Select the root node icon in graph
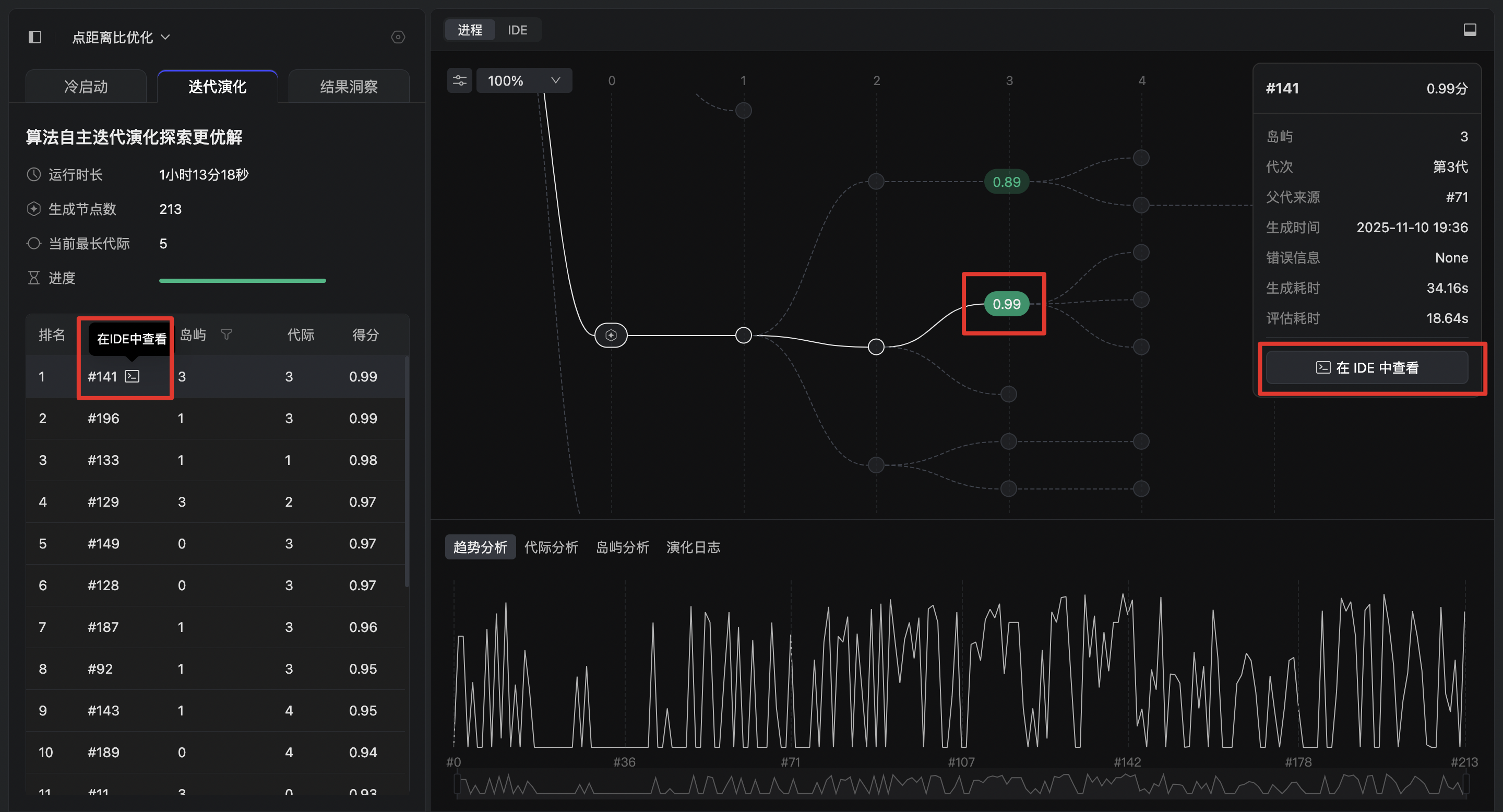The width and height of the screenshot is (1503, 812). pyautogui.click(x=611, y=336)
